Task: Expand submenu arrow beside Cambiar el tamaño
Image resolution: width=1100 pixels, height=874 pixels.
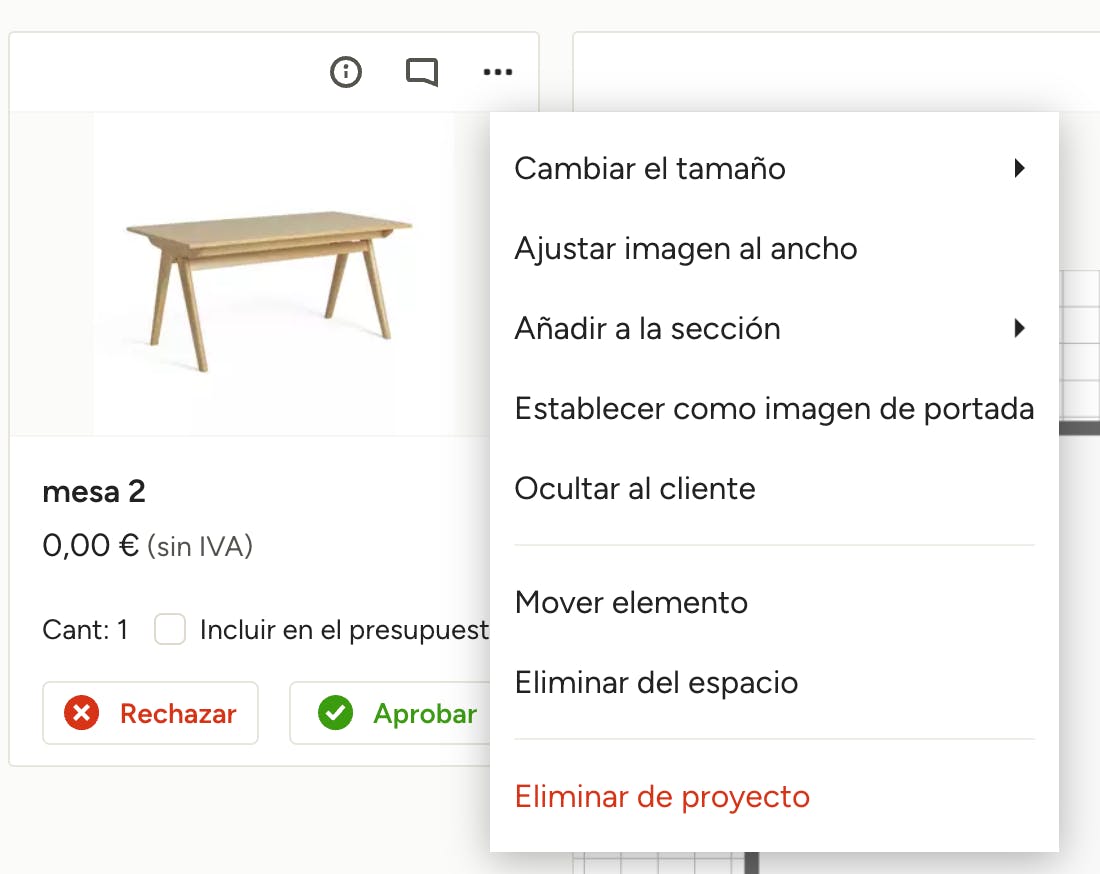Action: 1019,168
